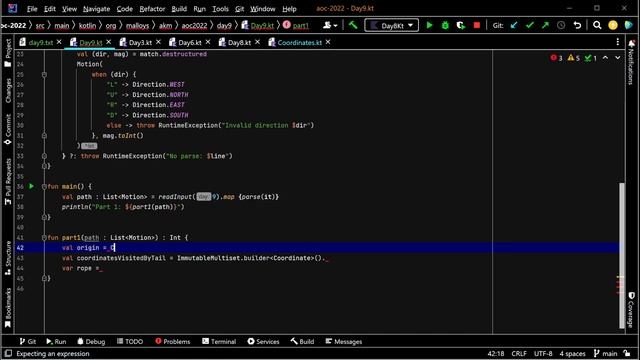Show Git history clock icon
Screen dimensions: 640x360
561,25
